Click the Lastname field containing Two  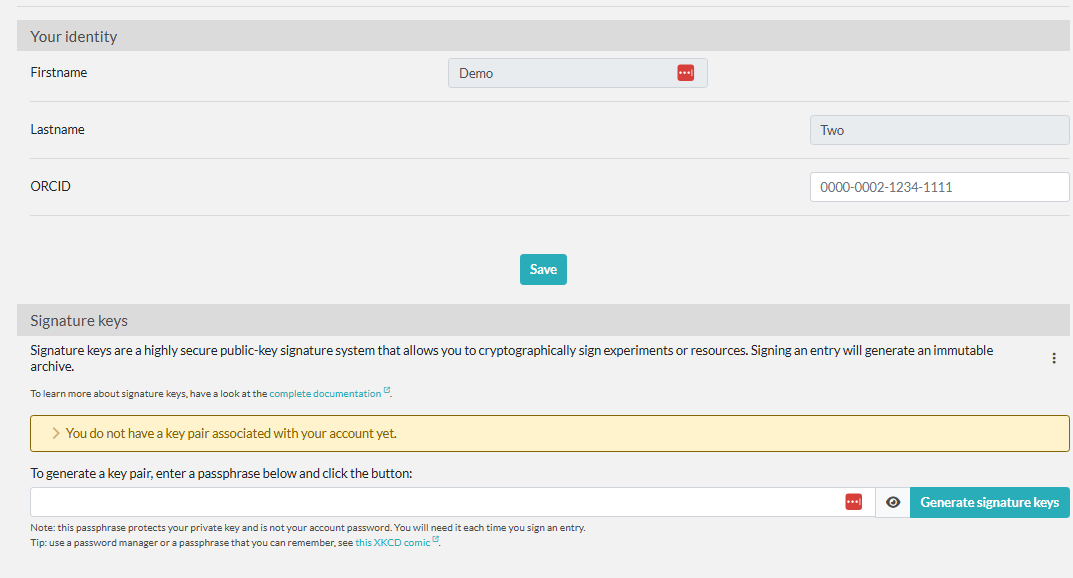click(939, 130)
